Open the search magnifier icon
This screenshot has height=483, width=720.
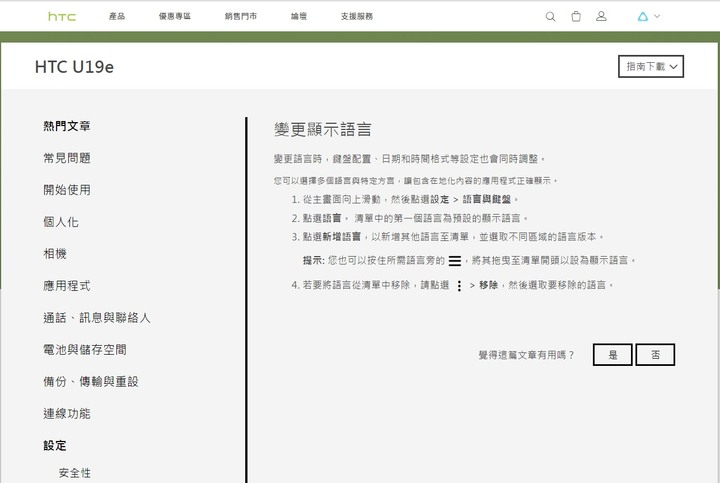click(550, 17)
